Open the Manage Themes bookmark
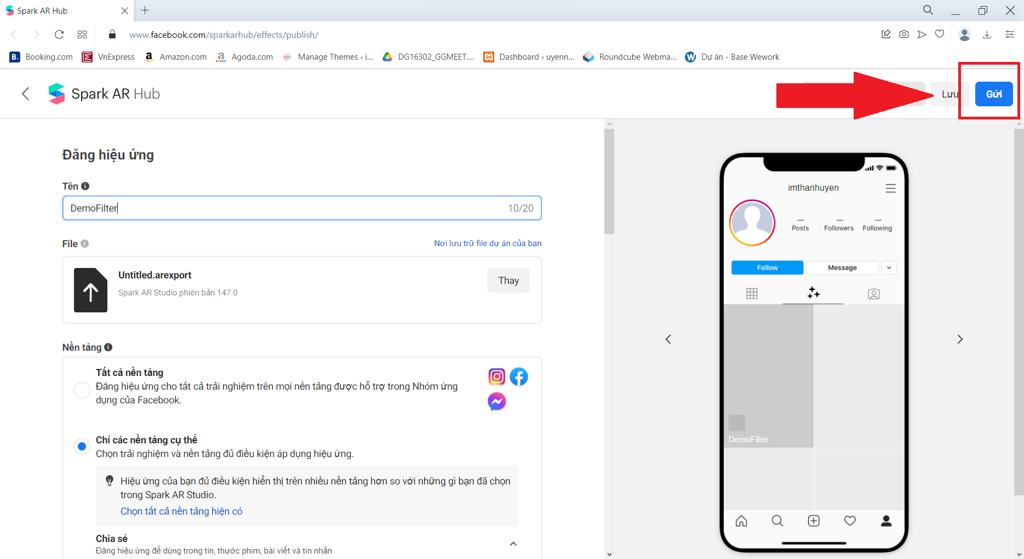This screenshot has width=1024, height=559. pyautogui.click(x=327, y=57)
